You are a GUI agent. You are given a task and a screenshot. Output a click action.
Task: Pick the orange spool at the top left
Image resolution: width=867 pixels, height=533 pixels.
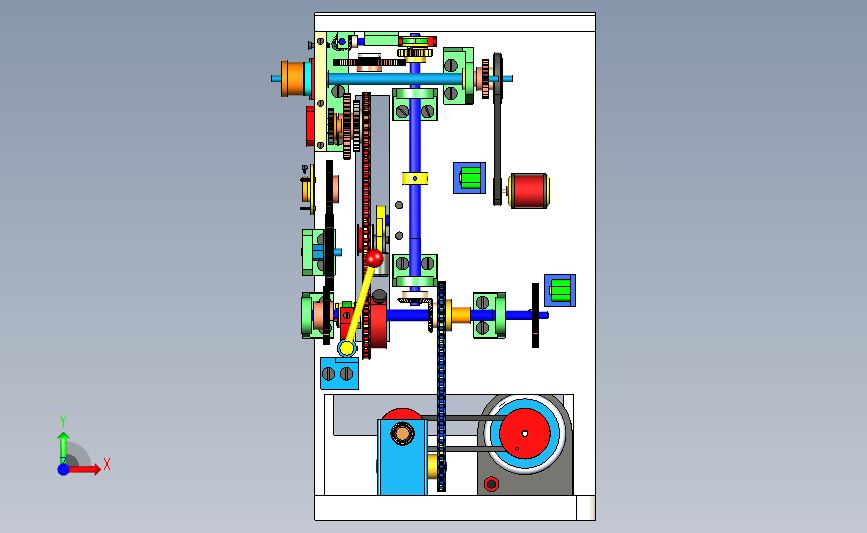[x=294, y=79]
